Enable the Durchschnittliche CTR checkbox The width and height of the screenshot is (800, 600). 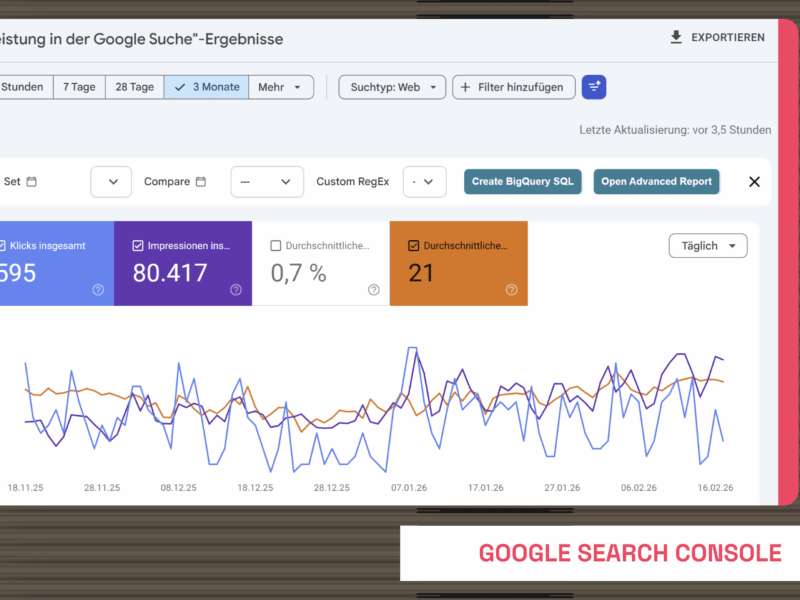coord(275,244)
